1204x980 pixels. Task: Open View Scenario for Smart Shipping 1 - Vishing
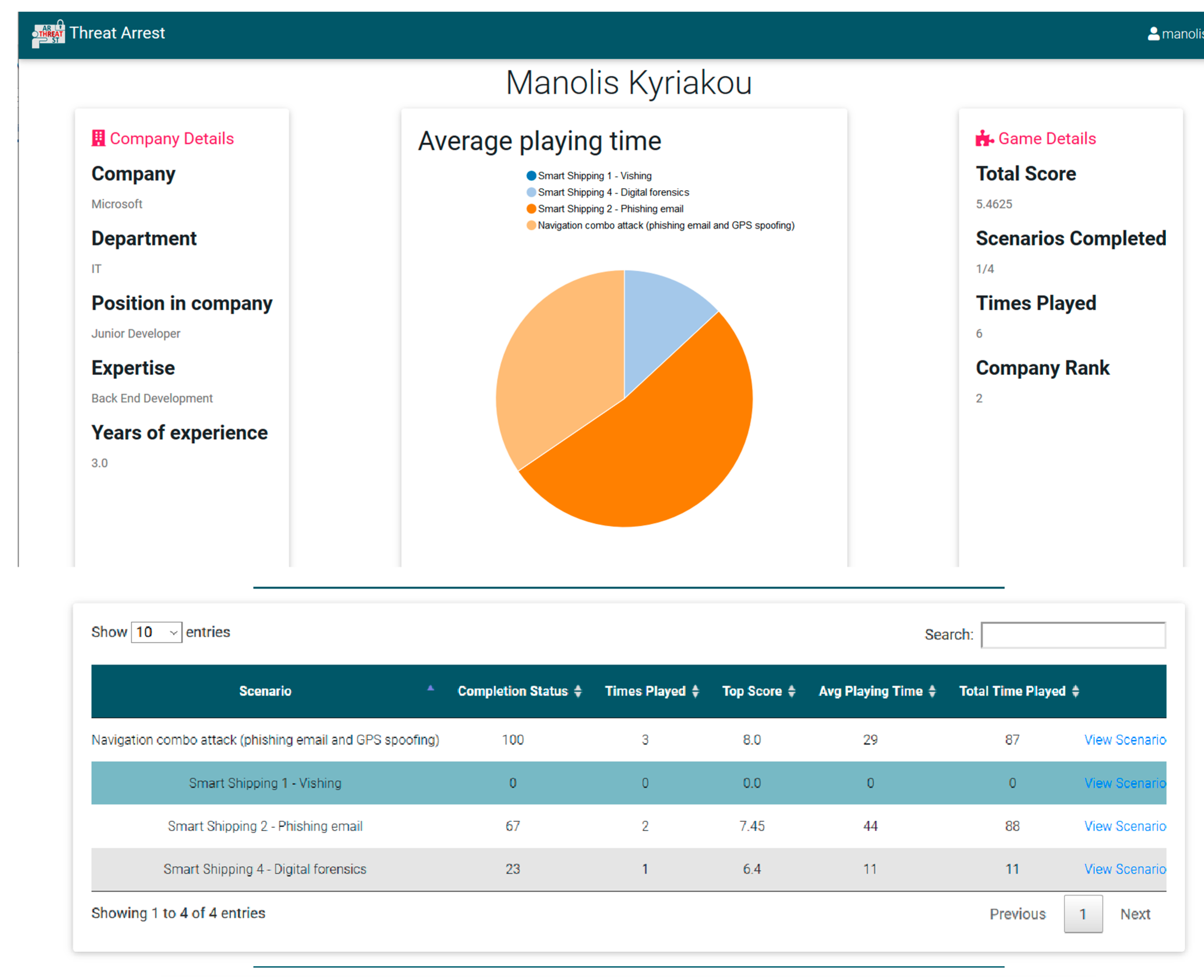point(1125,783)
